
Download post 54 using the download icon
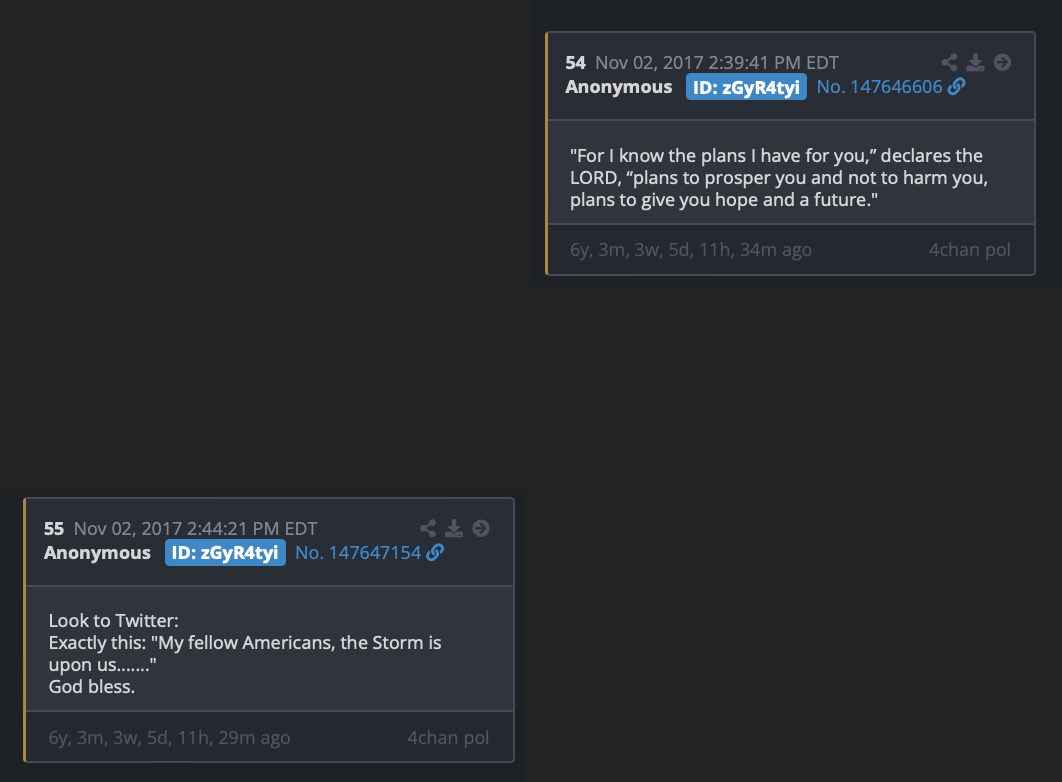[x=975, y=63]
